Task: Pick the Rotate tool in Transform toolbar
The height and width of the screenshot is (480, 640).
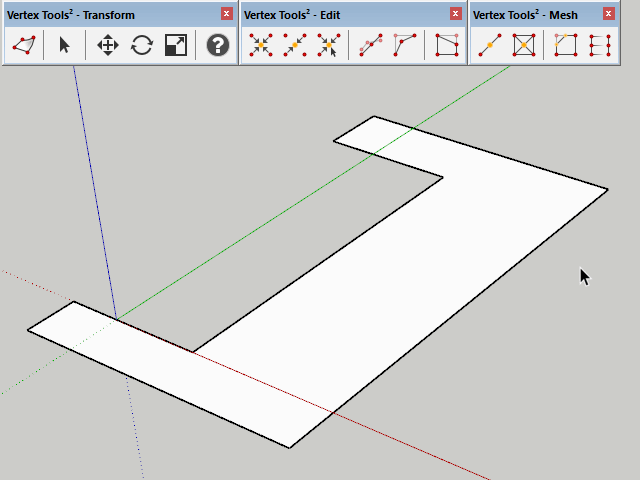Action: point(142,45)
